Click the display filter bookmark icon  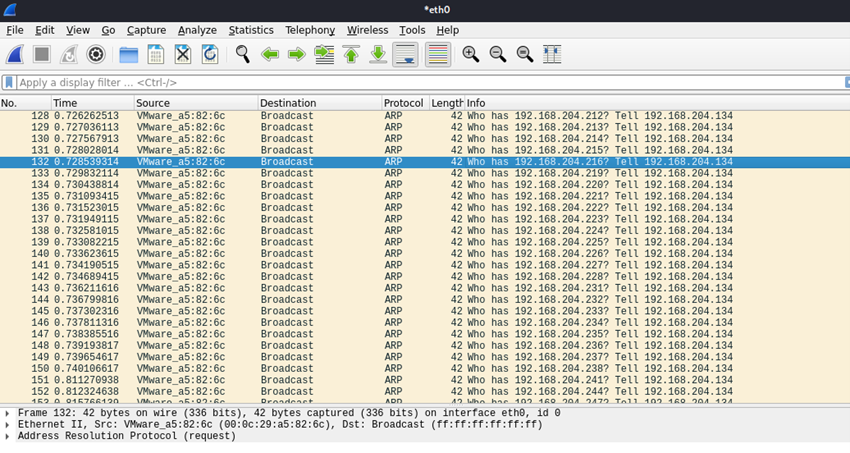(9, 83)
